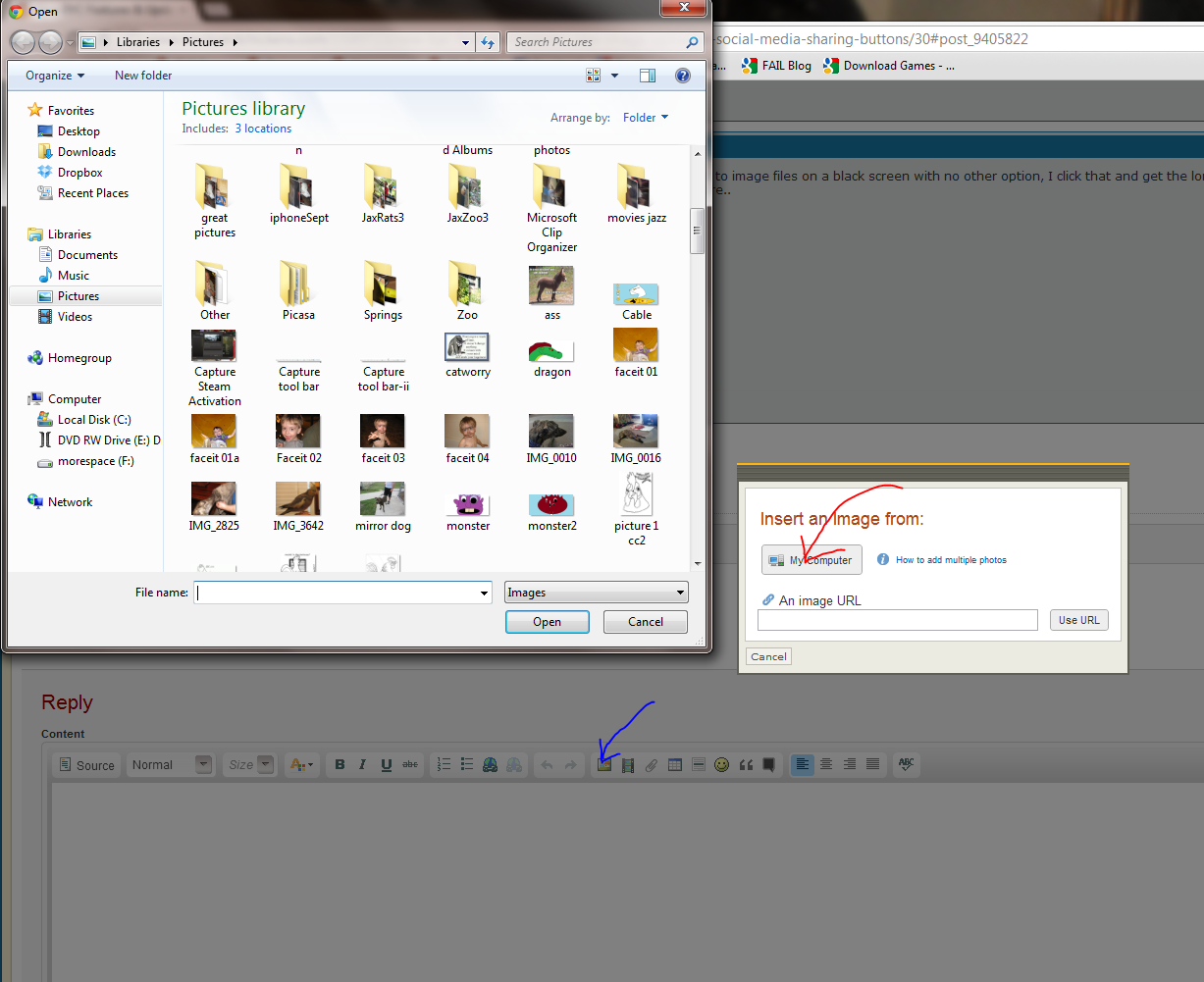
Task: Click the insert emoticon smiley icon
Action: [x=722, y=765]
